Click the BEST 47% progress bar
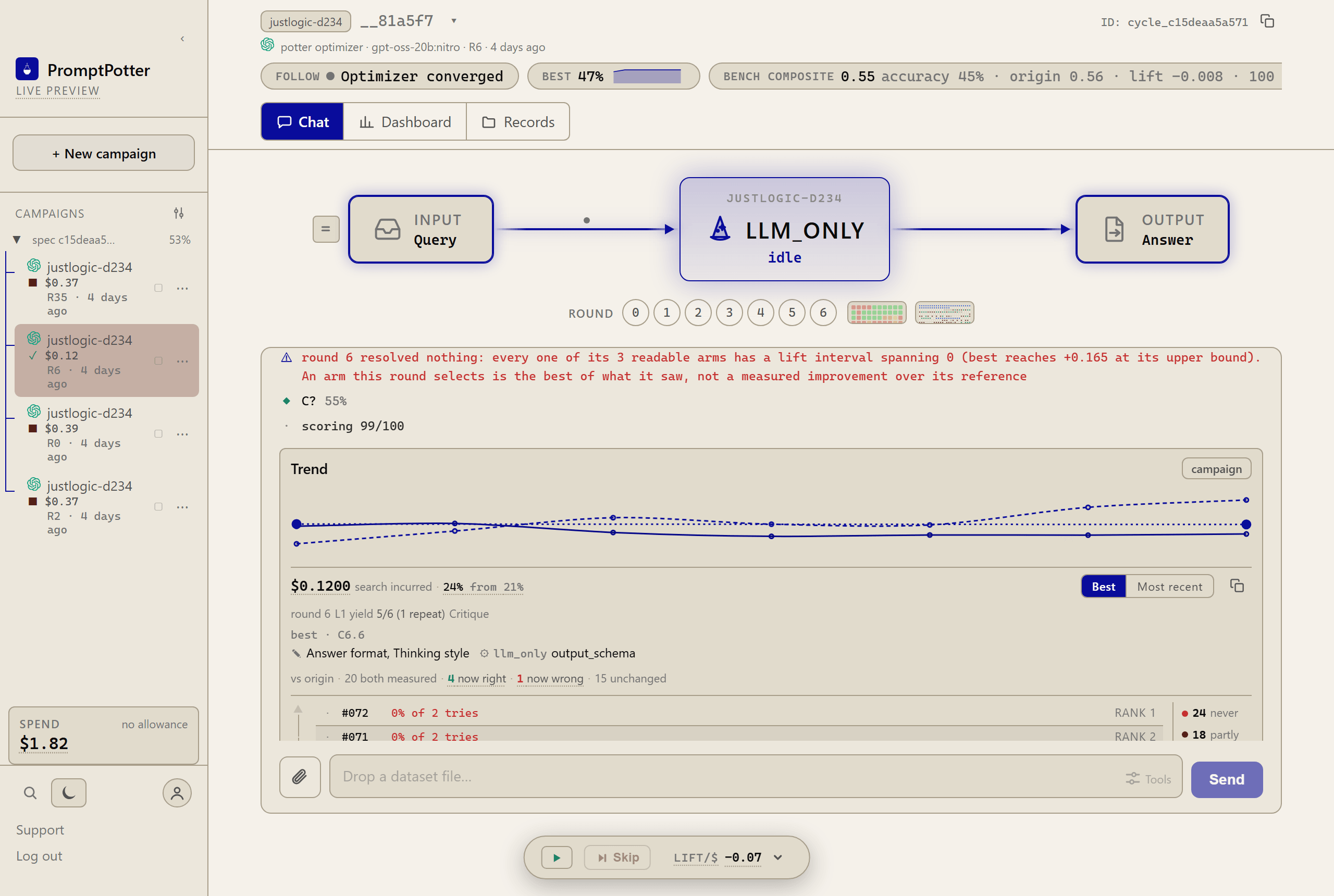 pos(613,76)
